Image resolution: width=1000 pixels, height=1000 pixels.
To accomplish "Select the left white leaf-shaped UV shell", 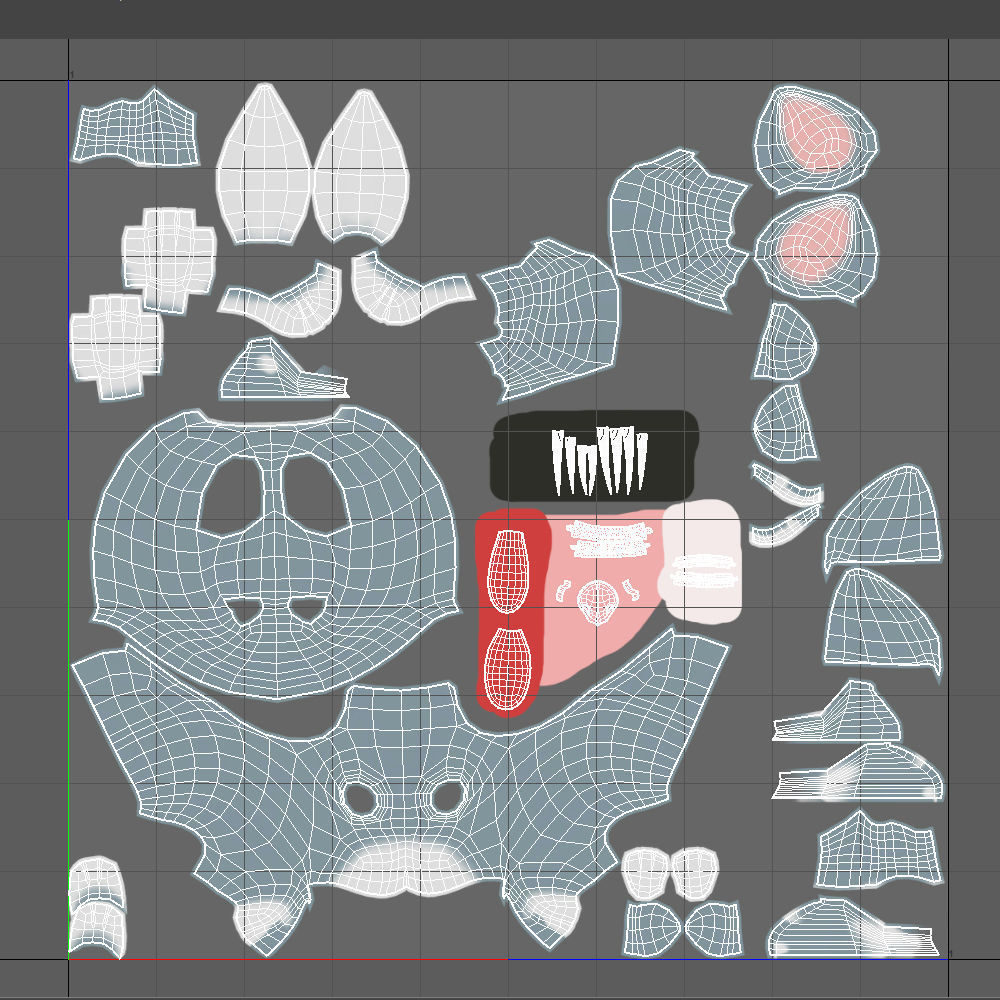I will 264,165.
